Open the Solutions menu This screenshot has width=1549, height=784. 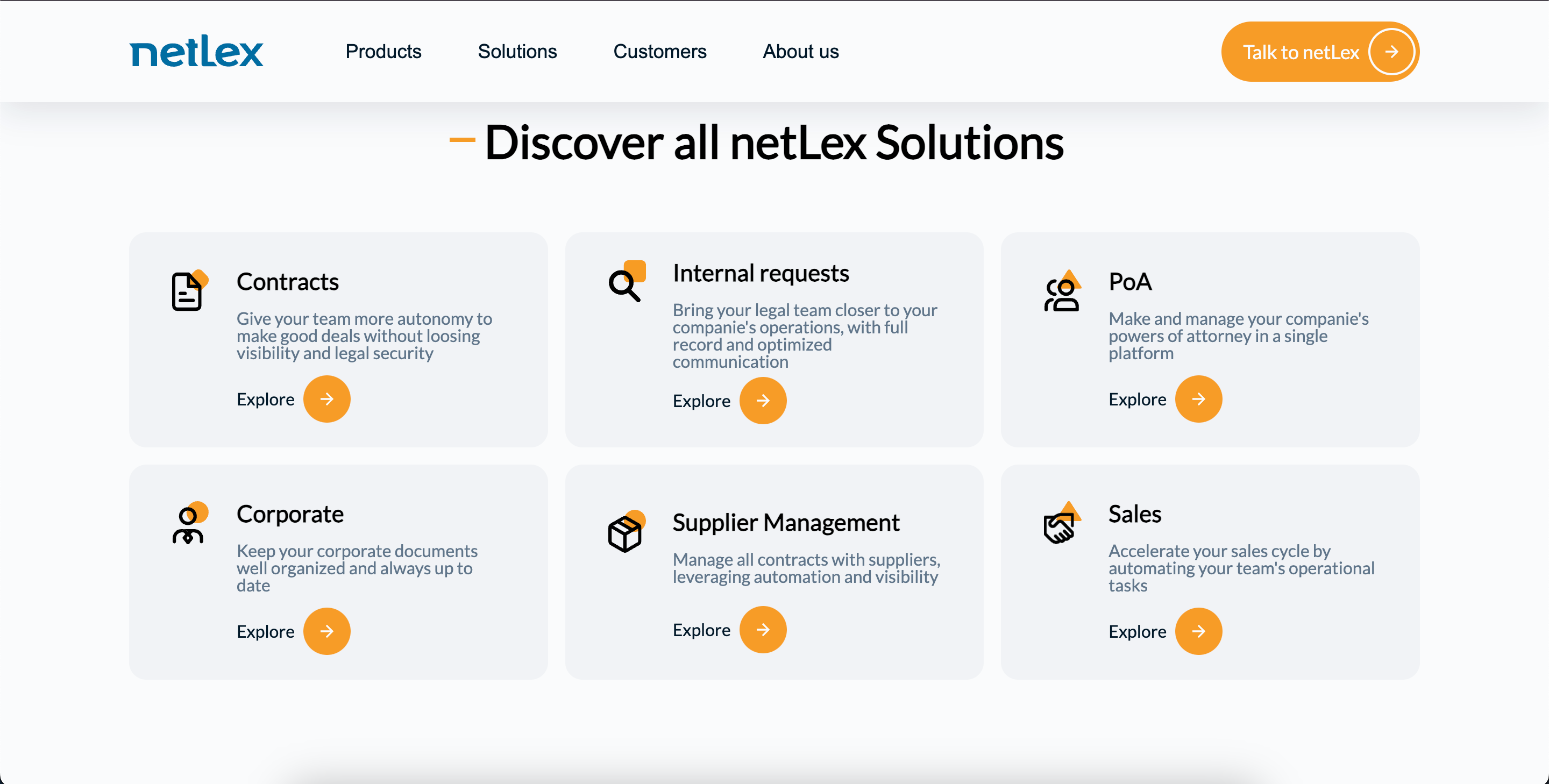tap(517, 52)
